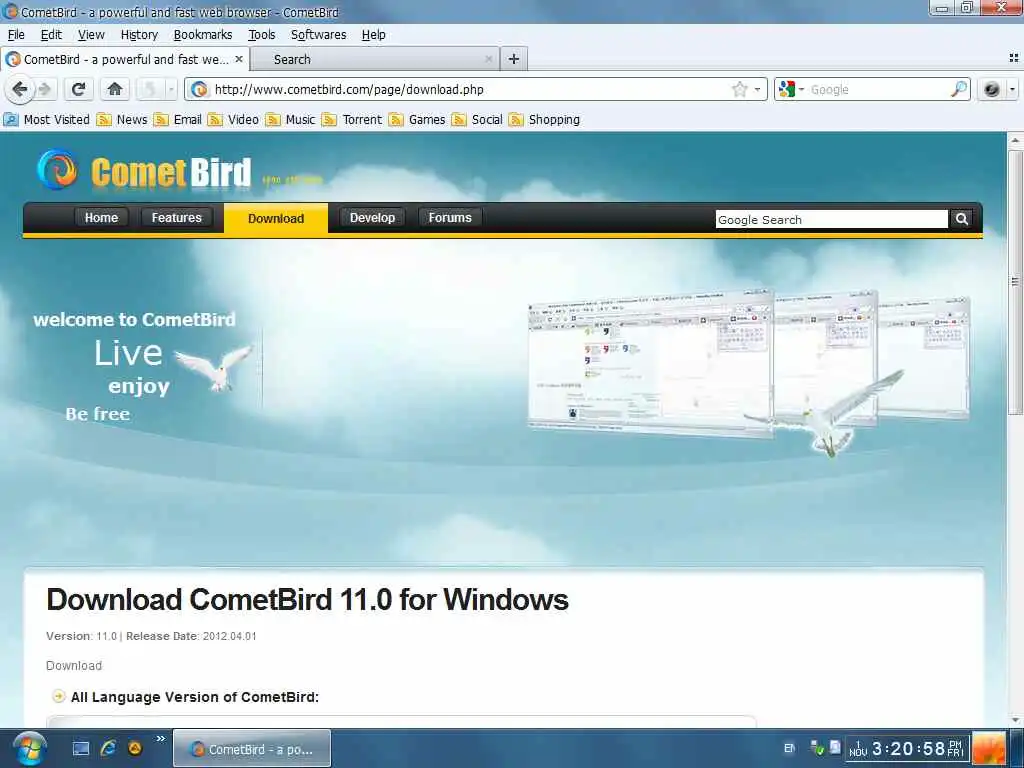The height and width of the screenshot is (768, 1024).
Task: Click the Home button in site navigation
Action: [x=101, y=217]
